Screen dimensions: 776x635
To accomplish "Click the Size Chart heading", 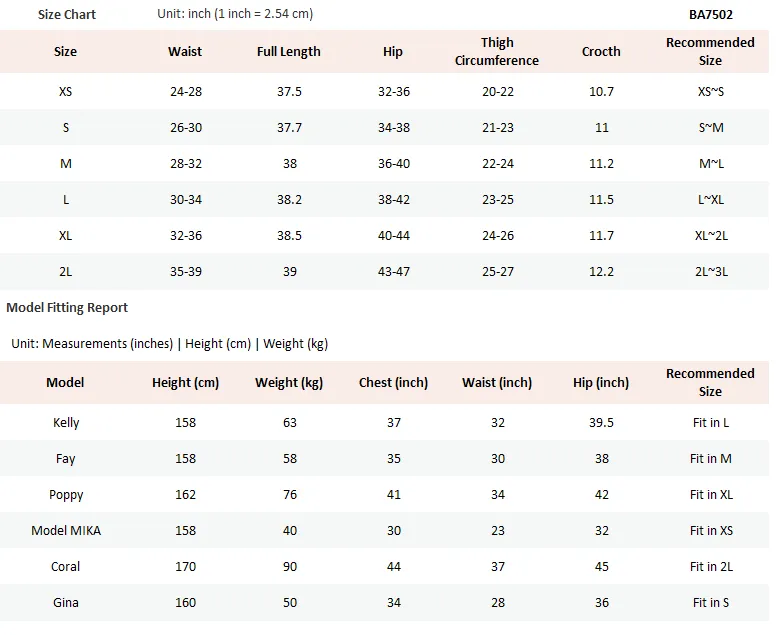I will (x=67, y=14).
